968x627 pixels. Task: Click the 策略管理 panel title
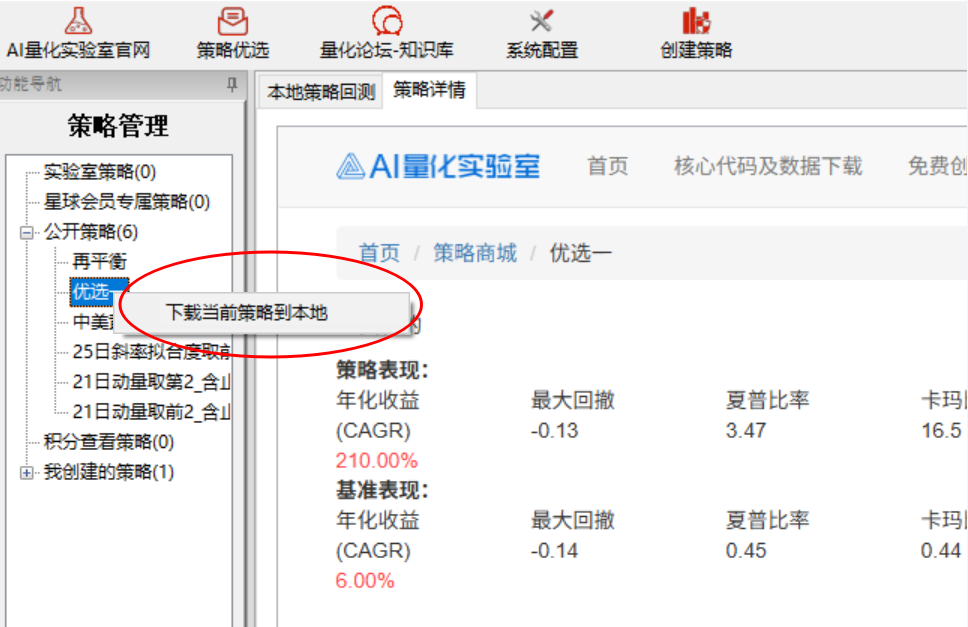118,126
